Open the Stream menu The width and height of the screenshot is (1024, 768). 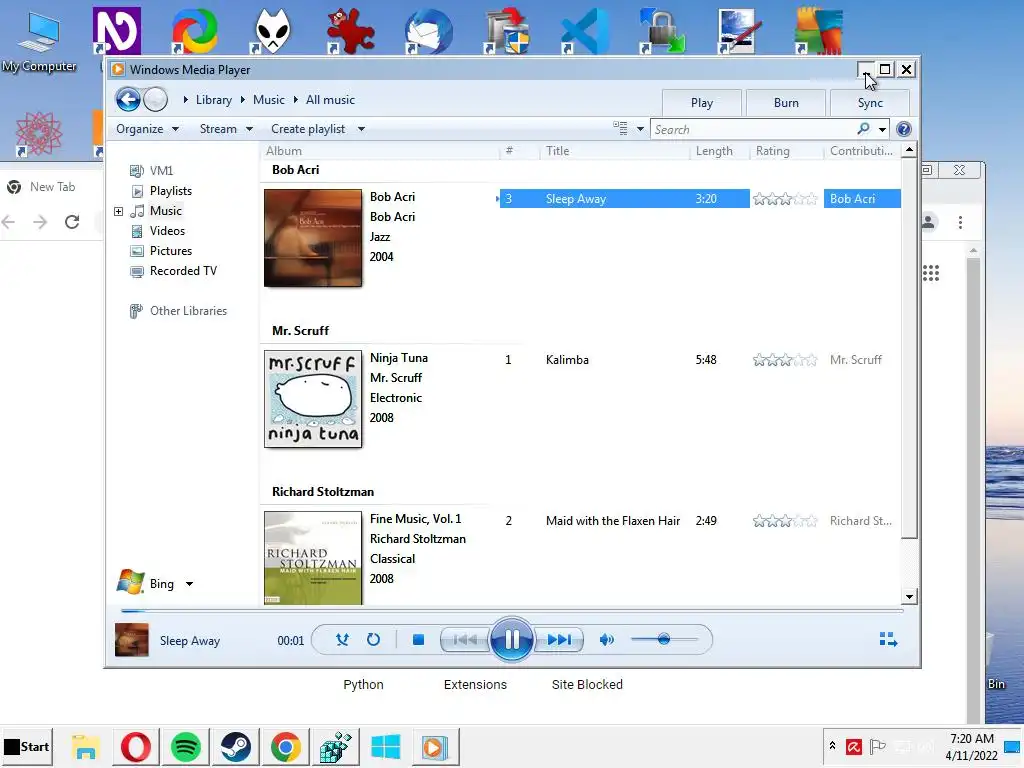pyautogui.click(x=225, y=129)
